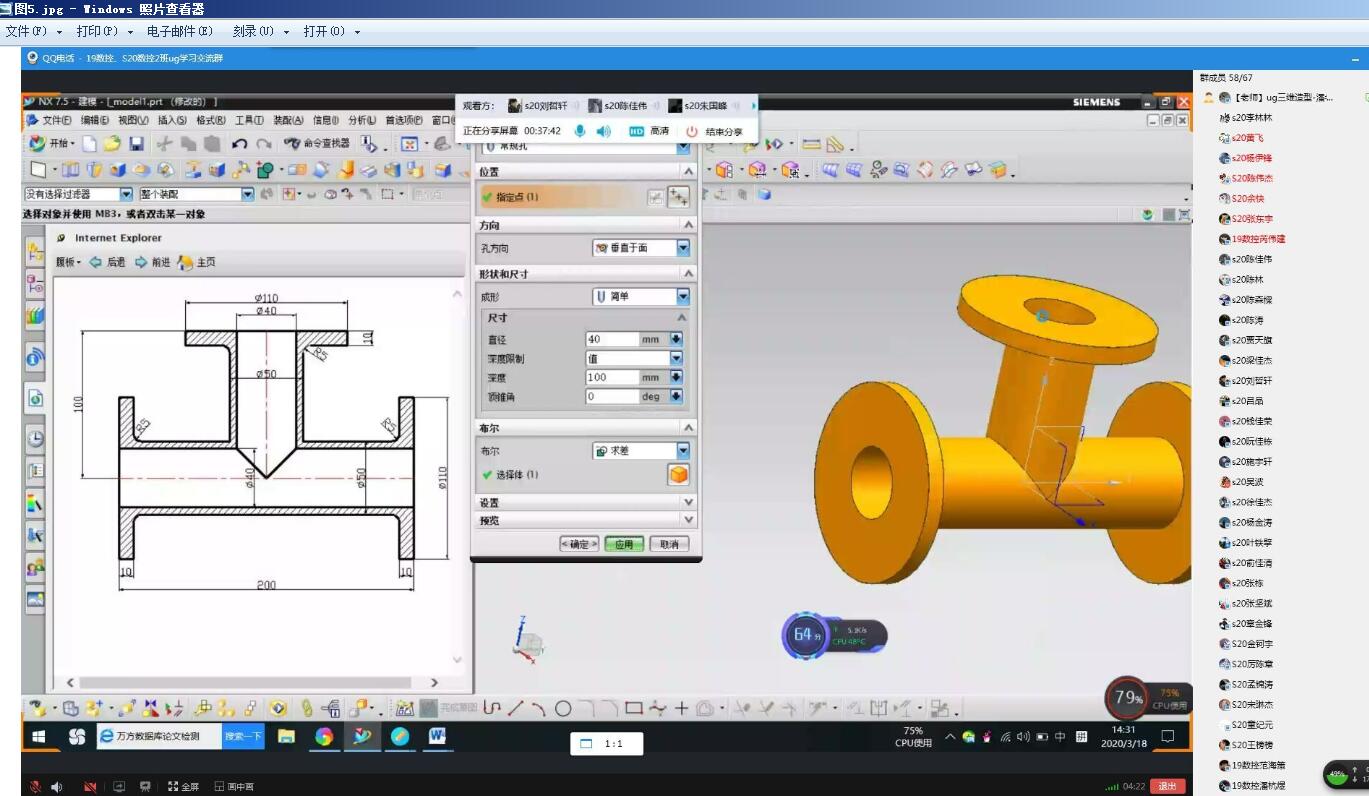Collapse the 位置 section
1369x796 pixels.
pyautogui.click(x=688, y=172)
